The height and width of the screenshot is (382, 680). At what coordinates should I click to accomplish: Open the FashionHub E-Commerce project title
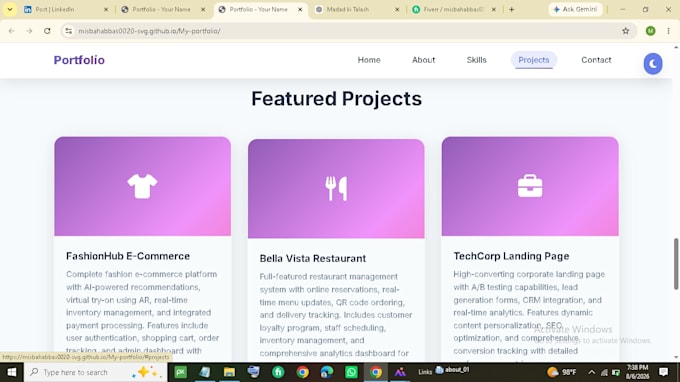click(128, 256)
